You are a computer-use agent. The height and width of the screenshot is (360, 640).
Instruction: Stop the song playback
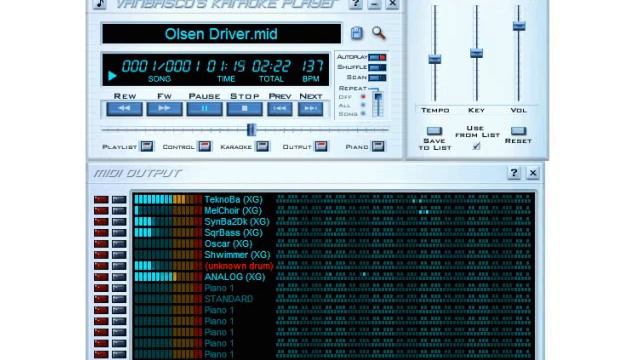point(244,109)
